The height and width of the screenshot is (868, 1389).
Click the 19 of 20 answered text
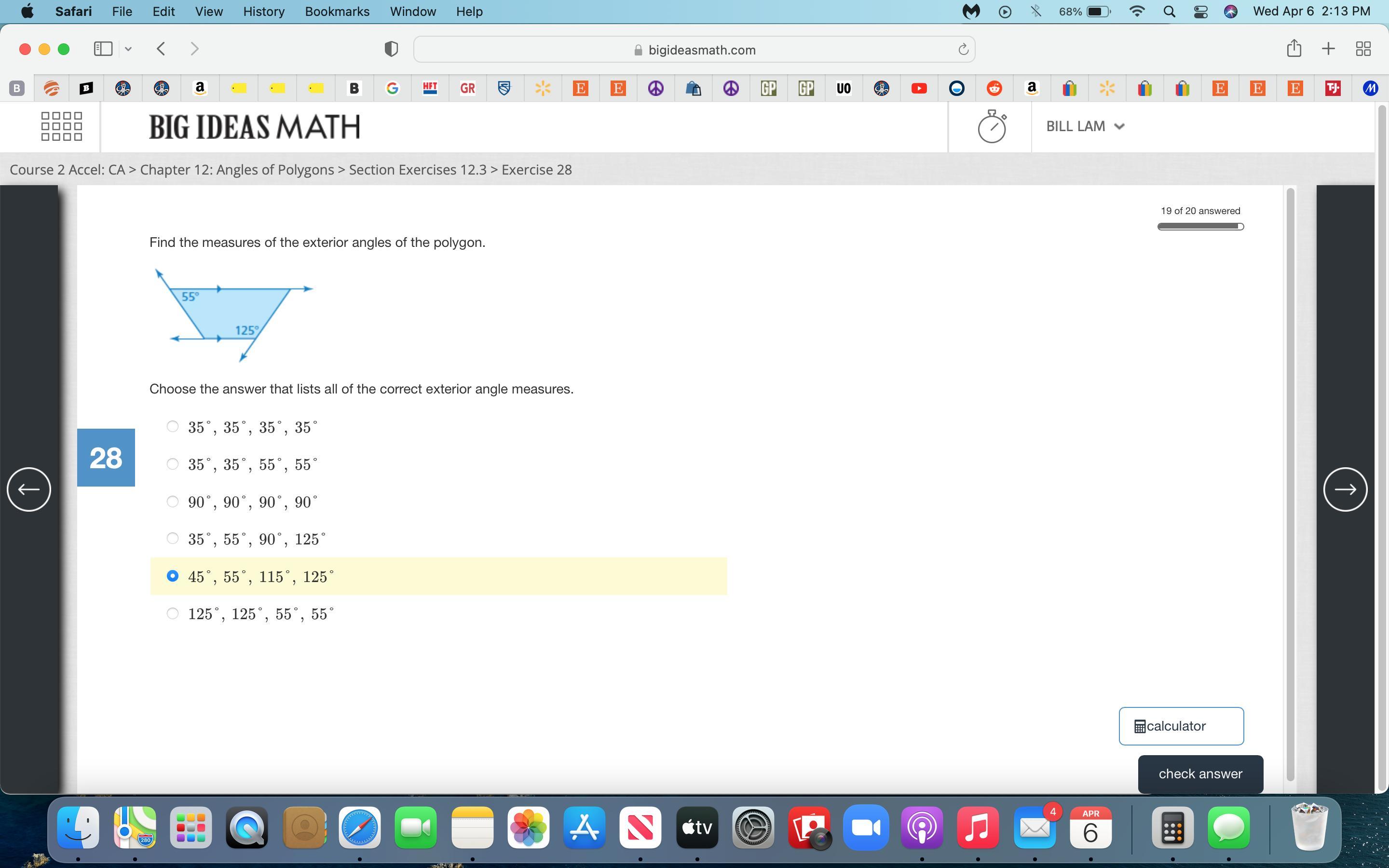(x=1200, y=211)
